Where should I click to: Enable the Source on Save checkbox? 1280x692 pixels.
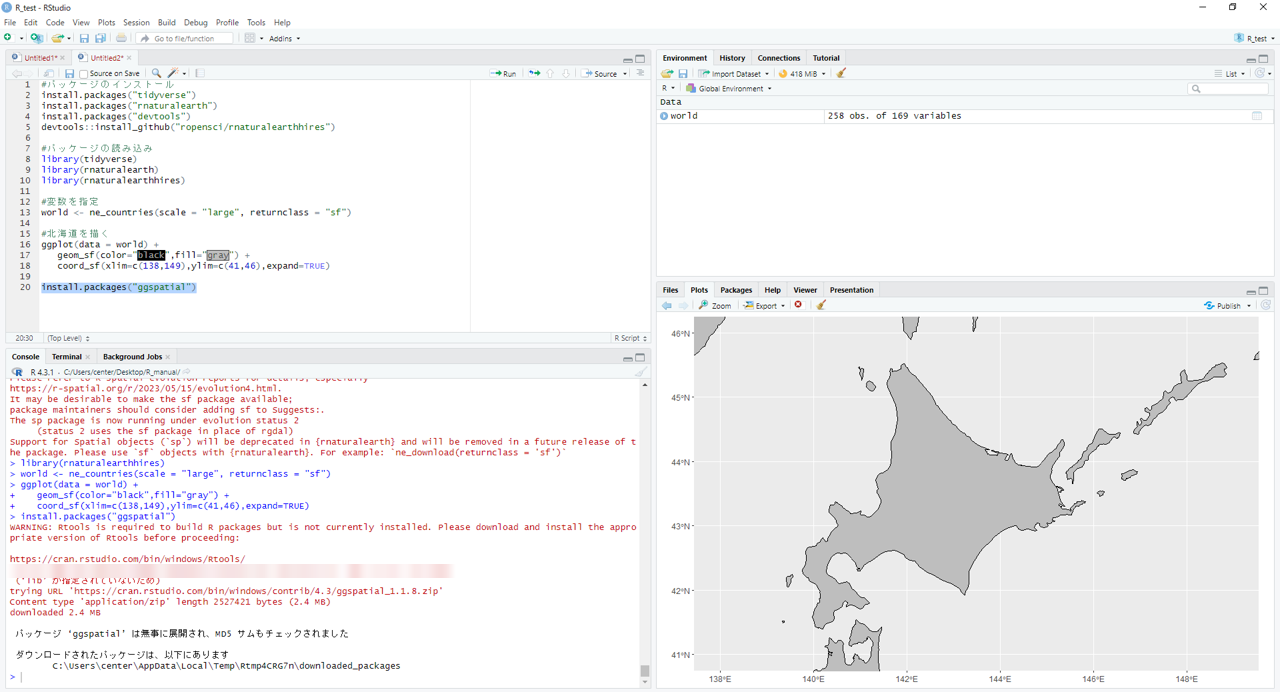click(85, 73)
